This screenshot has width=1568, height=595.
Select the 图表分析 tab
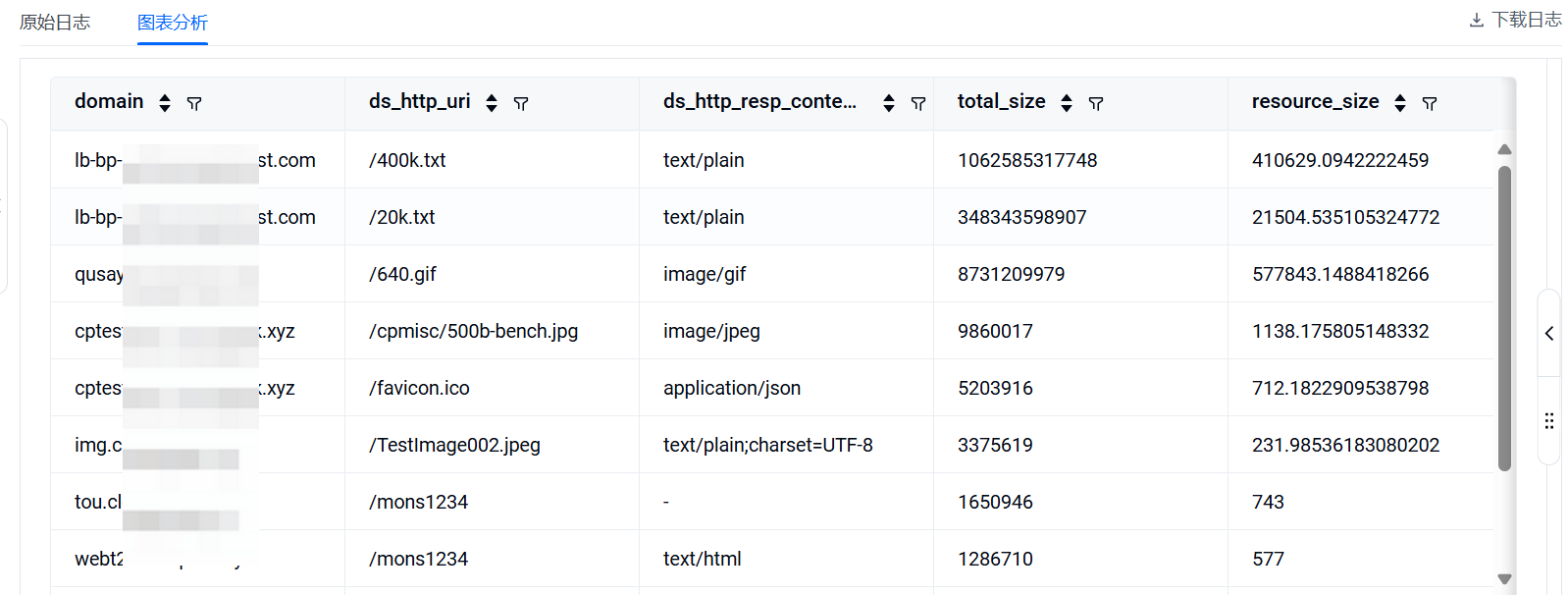point(173,23)
